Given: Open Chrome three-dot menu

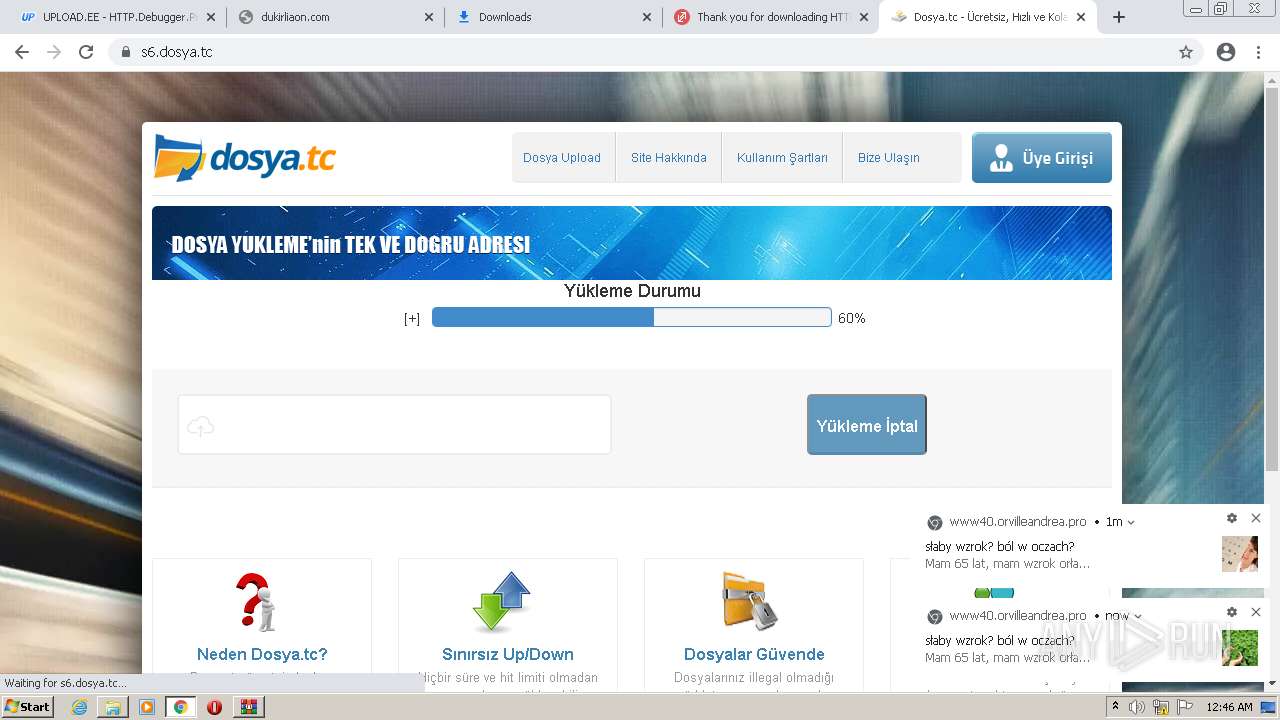Looking at the screenshot, I should [1258, 52].
